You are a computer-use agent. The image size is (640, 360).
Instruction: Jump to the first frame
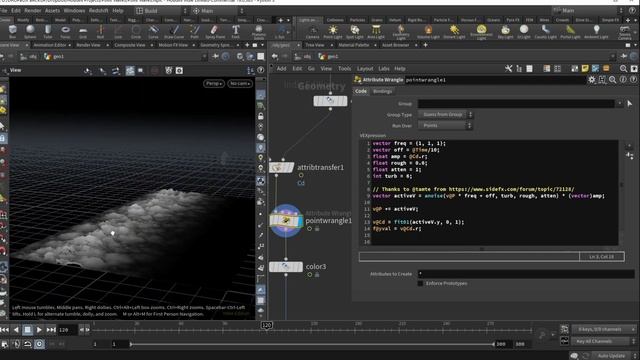(x=4, y=329)
